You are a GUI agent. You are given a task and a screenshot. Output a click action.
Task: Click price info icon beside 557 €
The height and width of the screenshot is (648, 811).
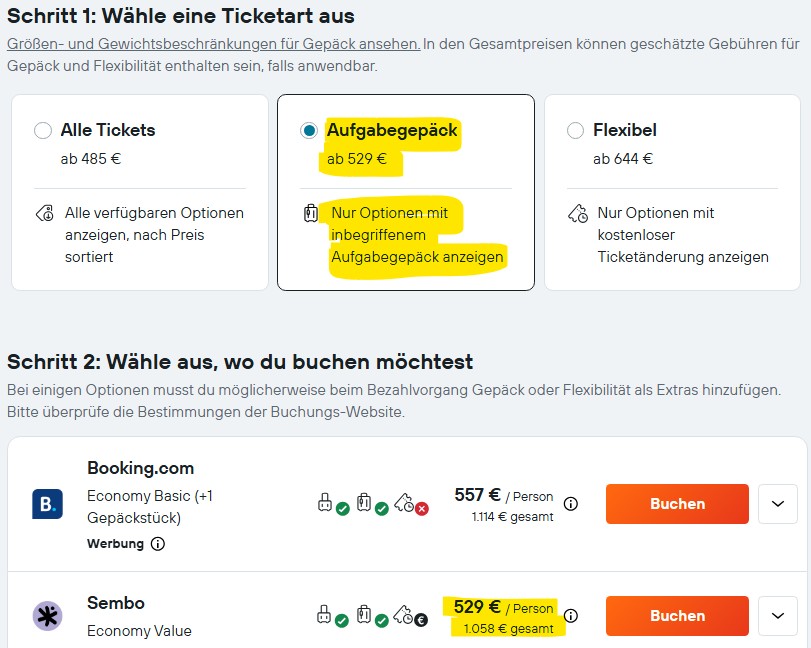pos(571,504)
